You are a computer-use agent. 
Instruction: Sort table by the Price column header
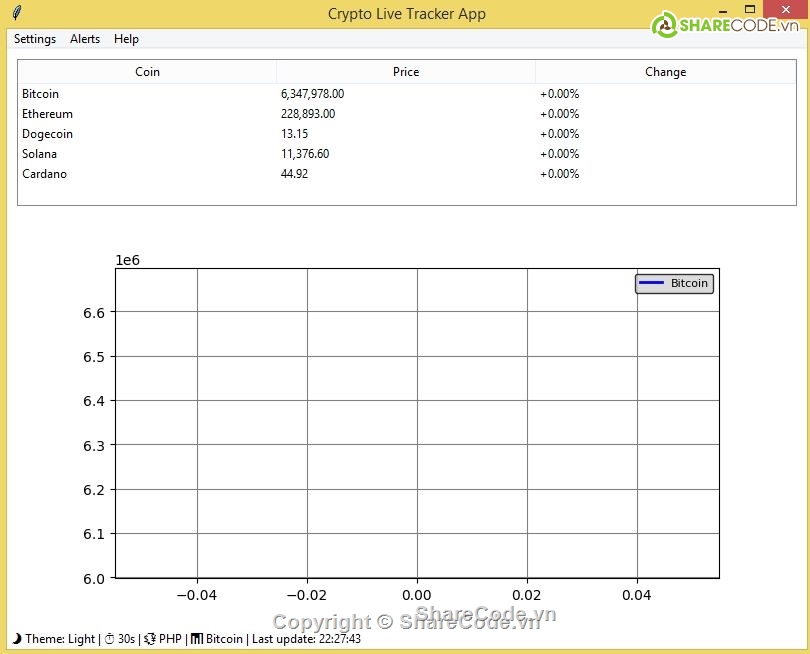(x=406, y=72)
